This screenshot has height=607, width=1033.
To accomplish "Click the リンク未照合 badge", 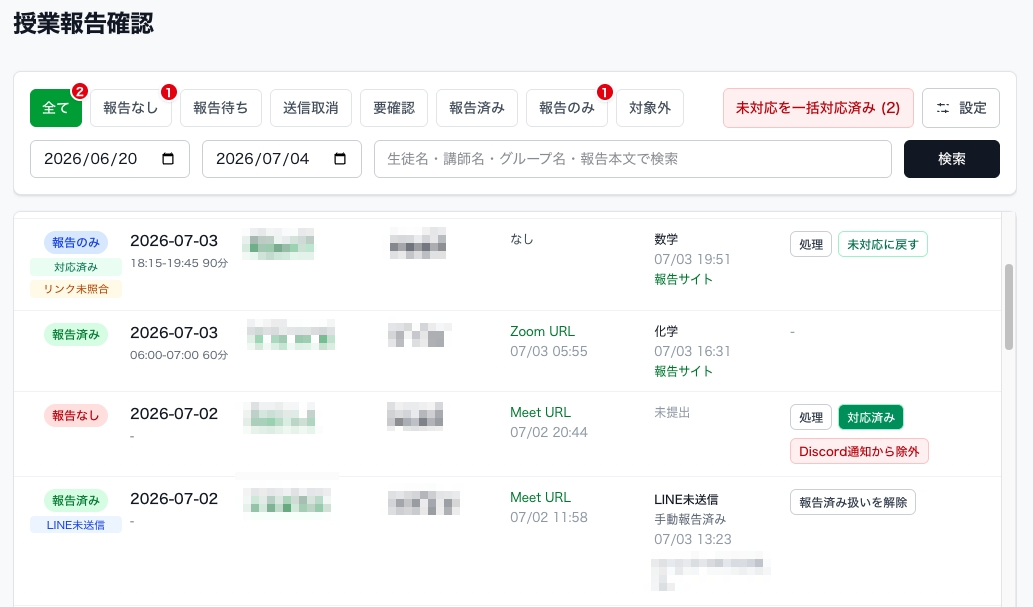I will (x=76, y=289).
